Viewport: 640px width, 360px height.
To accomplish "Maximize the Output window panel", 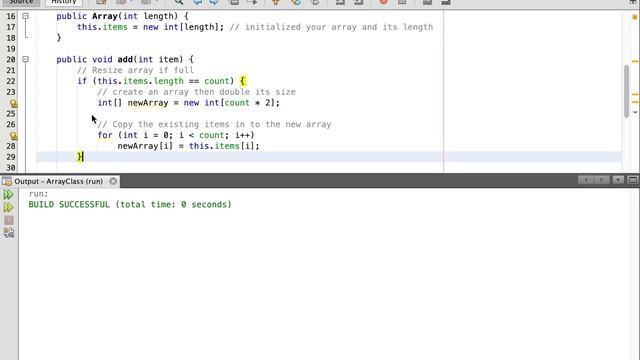I will click(x=633, y=180).
